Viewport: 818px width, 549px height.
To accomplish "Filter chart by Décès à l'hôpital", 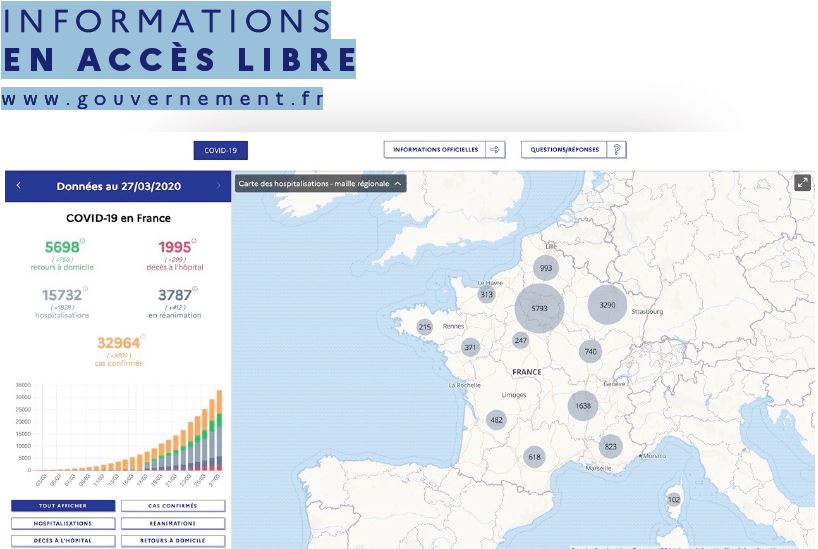I will click(63, 541).
